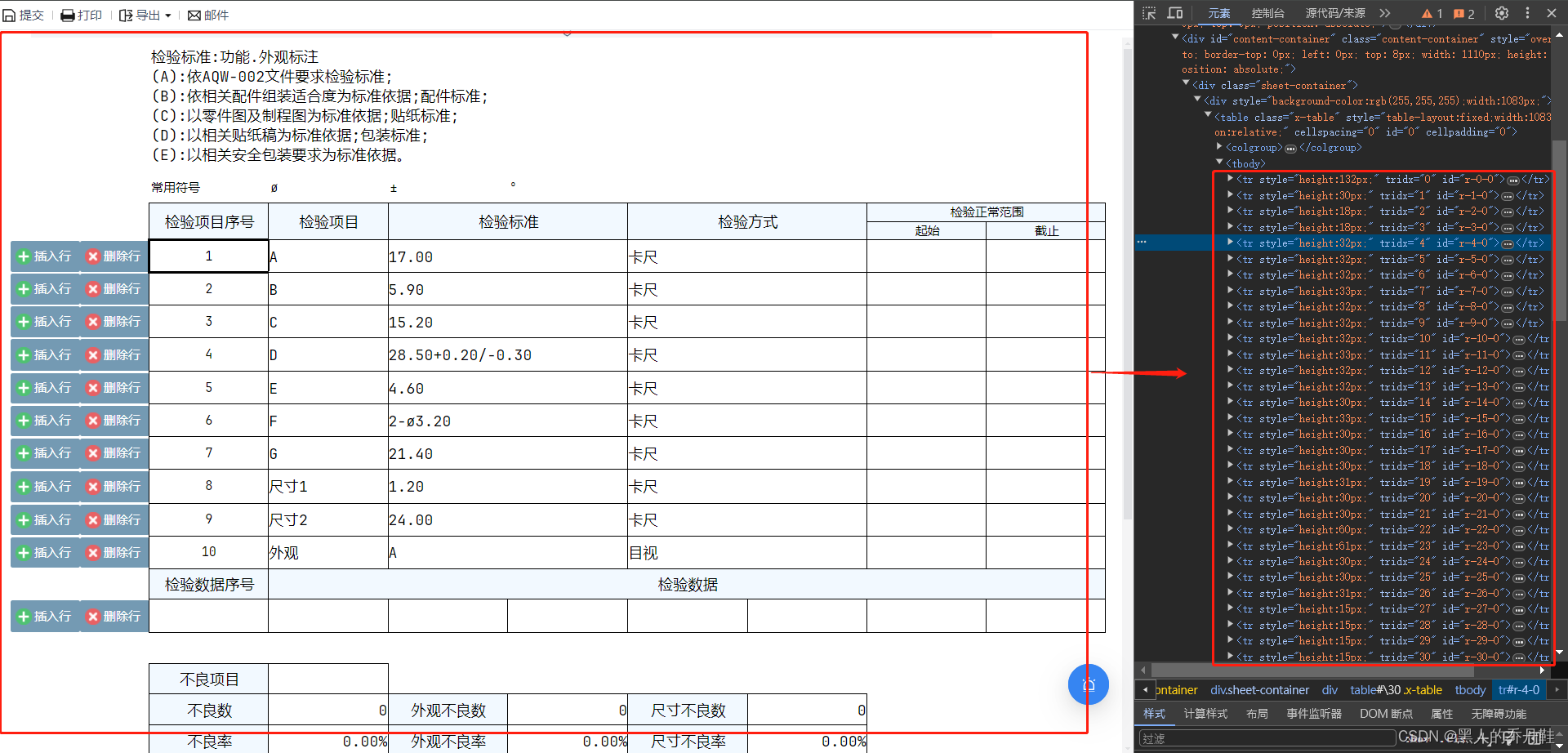
Task: Collapse the sheet-container div node
Action: point(1186,84)
